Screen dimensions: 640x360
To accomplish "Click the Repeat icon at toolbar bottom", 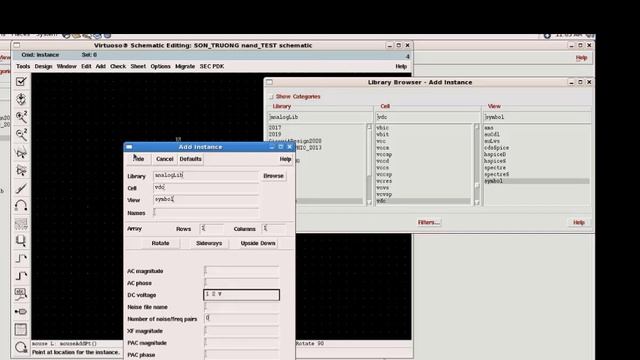I will (21, 347).
